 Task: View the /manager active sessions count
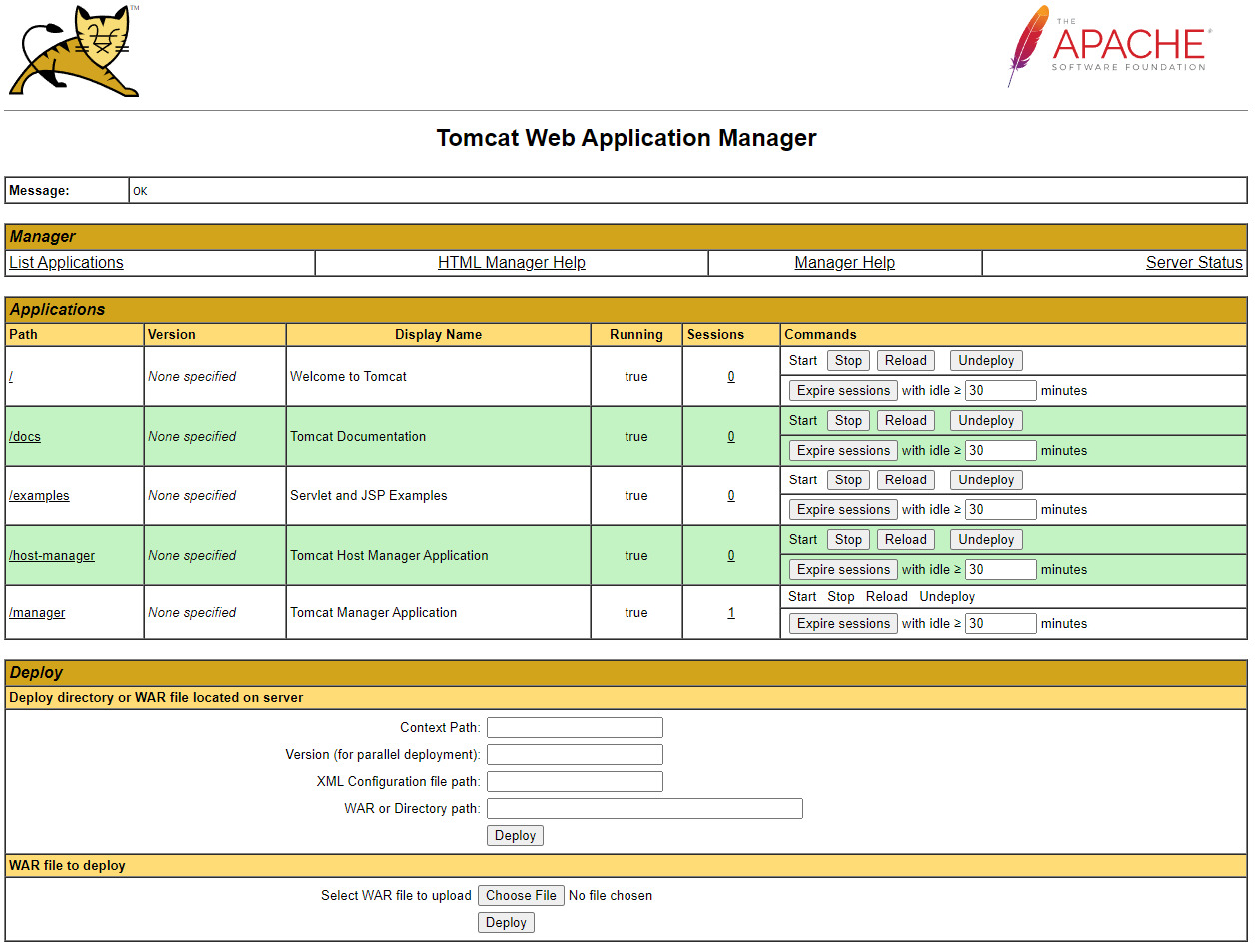(x=730, y=613)
